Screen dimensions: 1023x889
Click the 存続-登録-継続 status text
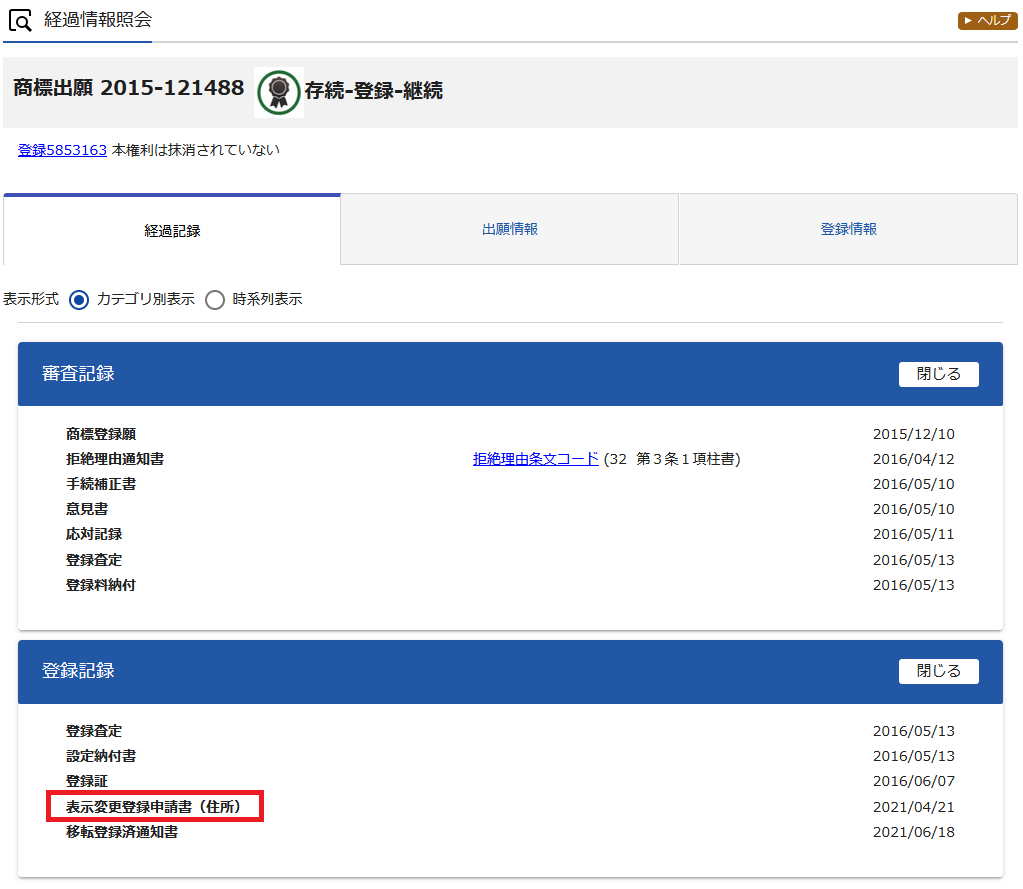click(373, 91)
